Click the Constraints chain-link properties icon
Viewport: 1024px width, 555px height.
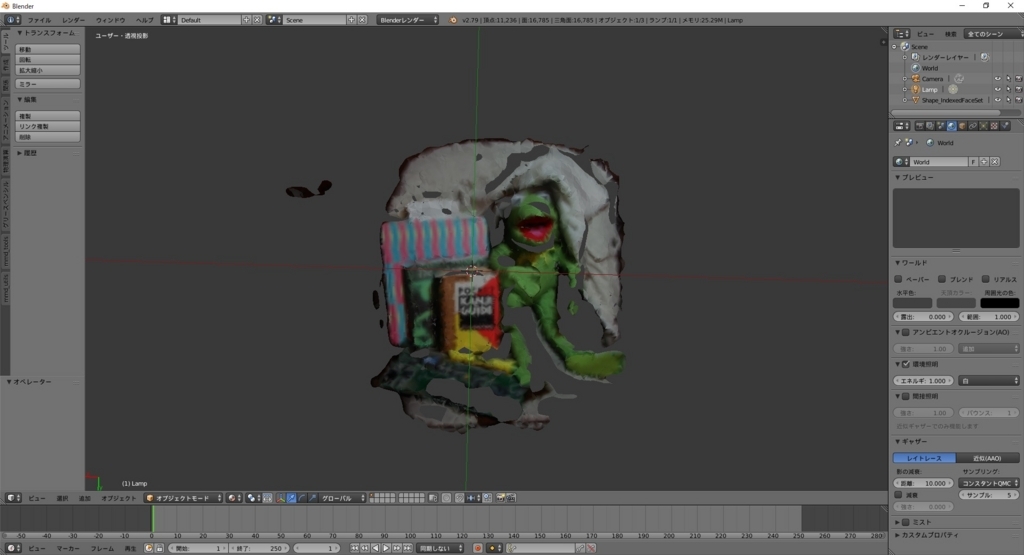(972, 126)
